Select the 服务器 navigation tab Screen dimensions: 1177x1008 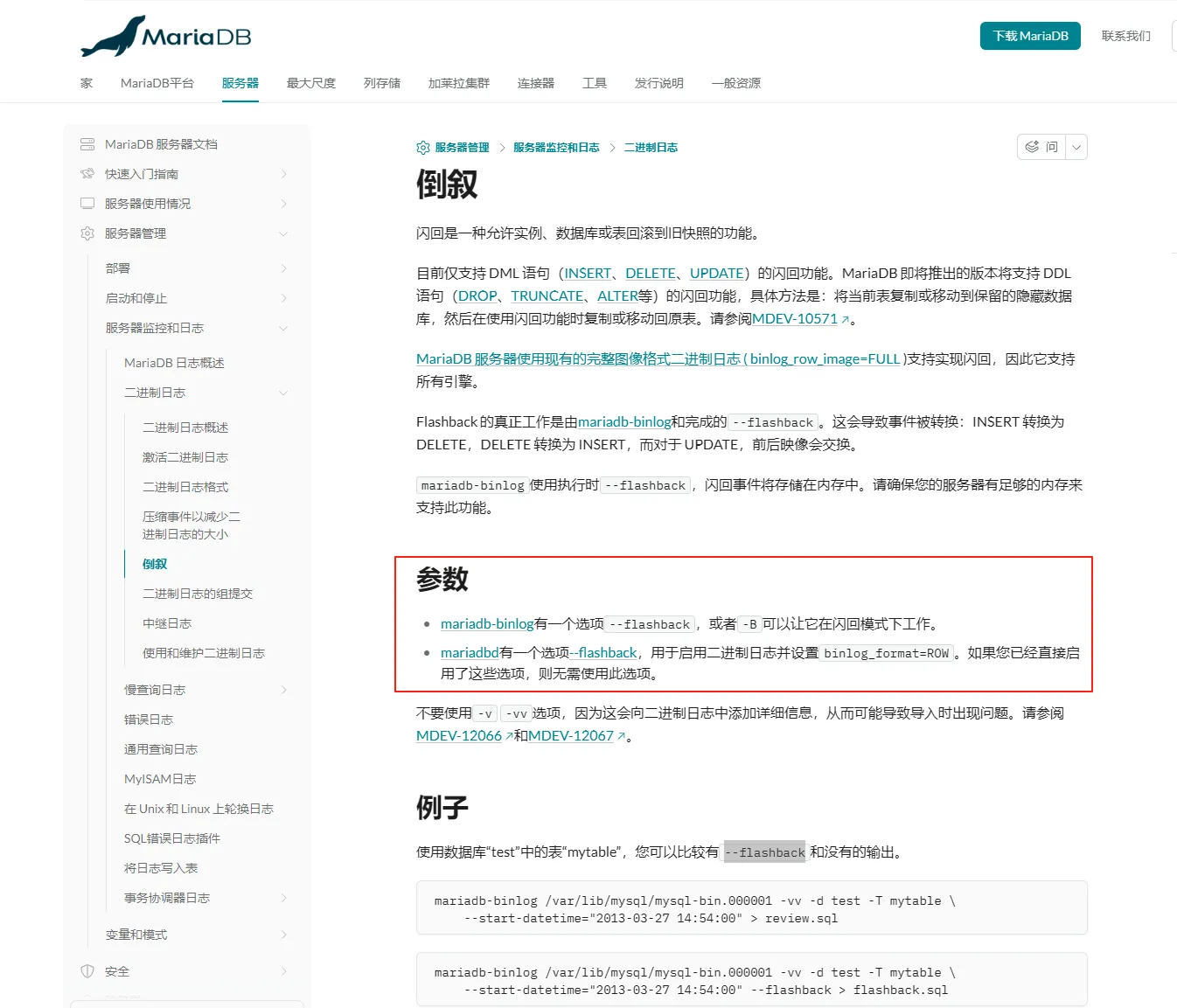pos(240,83)
